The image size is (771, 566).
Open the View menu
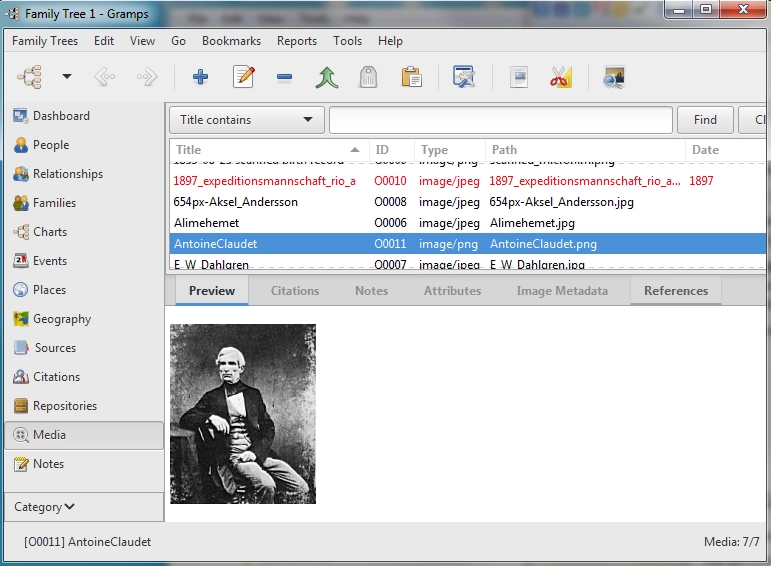[142, 41]
